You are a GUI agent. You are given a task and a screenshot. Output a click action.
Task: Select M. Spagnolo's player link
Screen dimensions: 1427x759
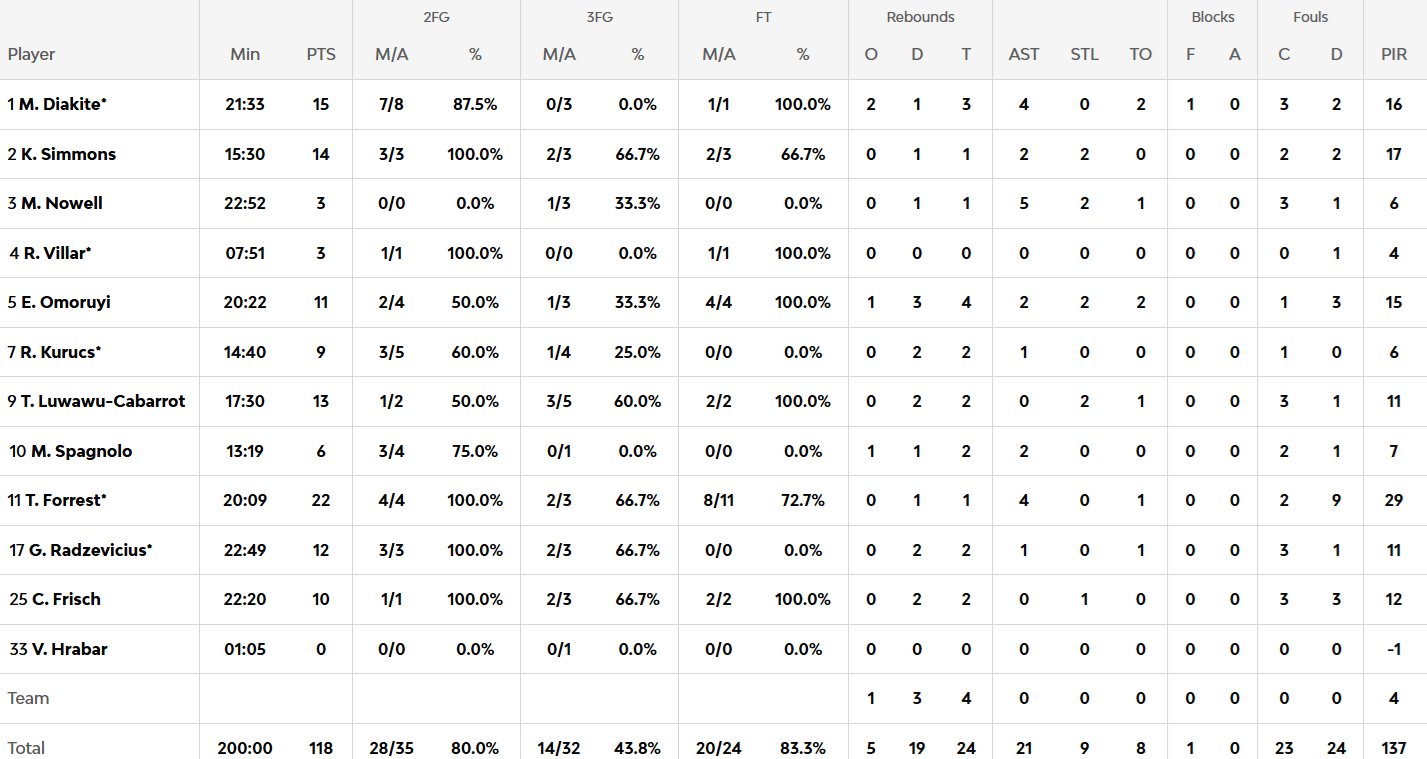80,451
